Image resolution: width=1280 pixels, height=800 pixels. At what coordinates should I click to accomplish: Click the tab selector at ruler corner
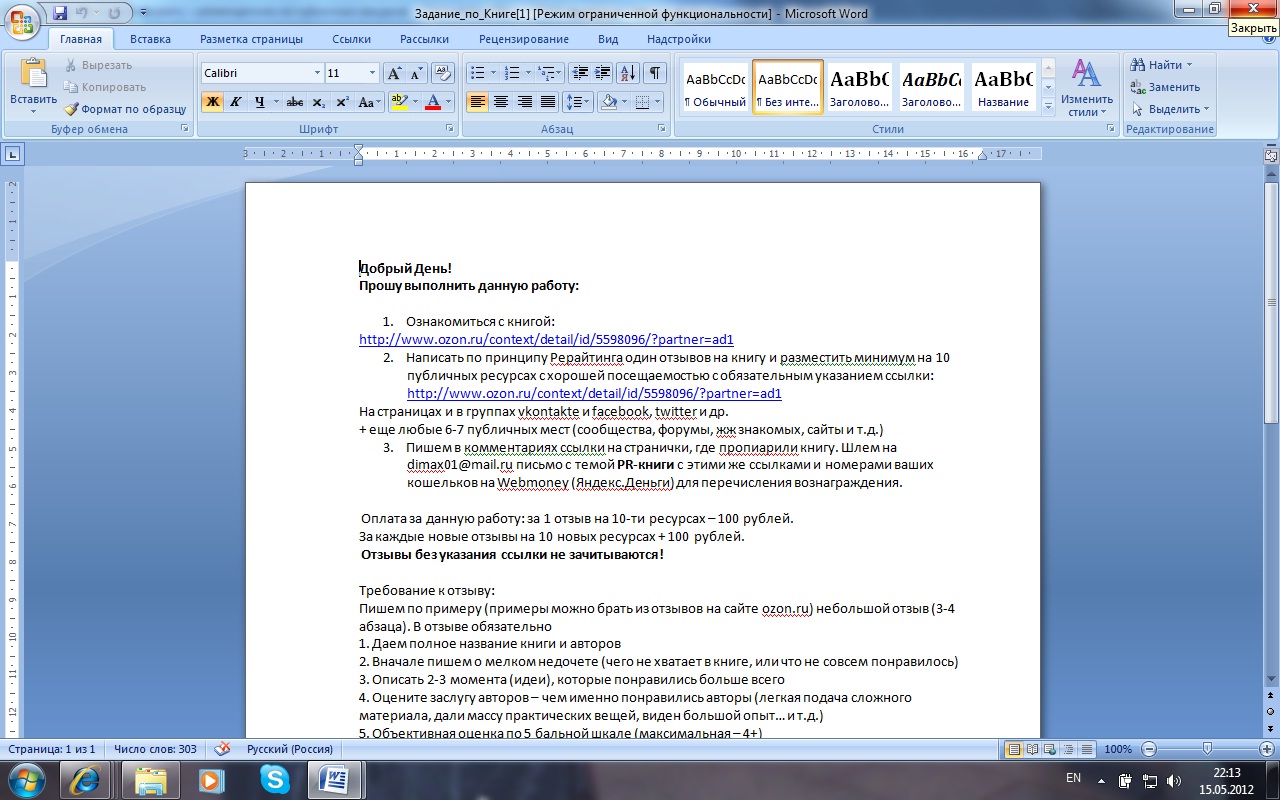tap(12, 154)
